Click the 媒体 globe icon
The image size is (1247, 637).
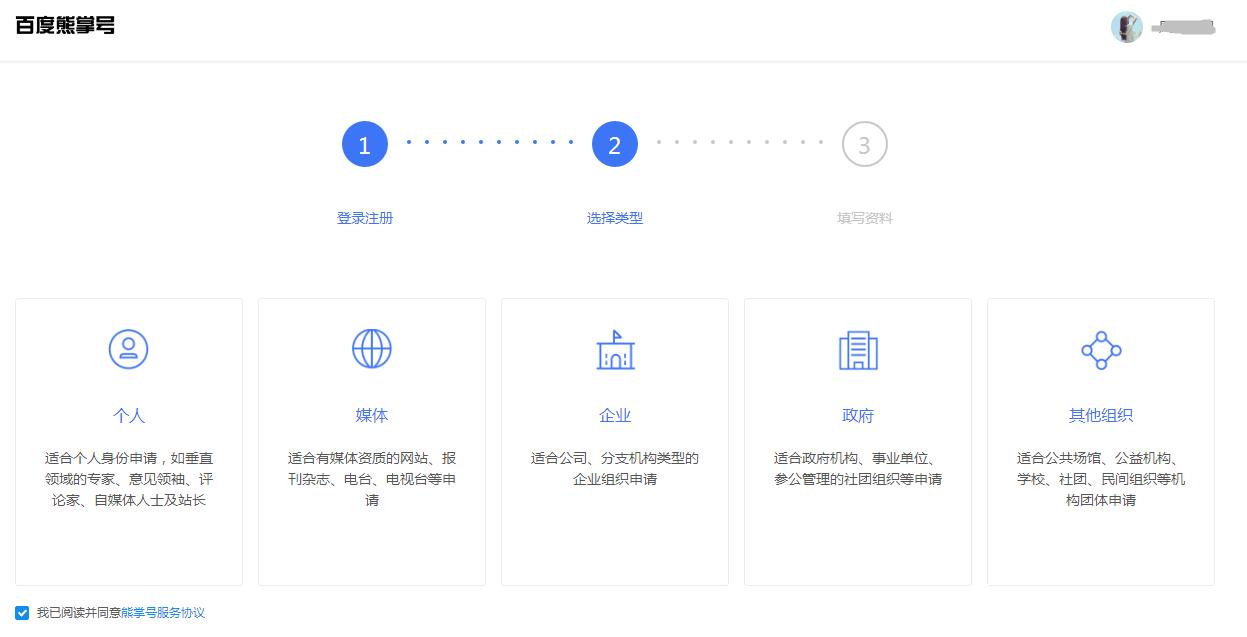371,349
